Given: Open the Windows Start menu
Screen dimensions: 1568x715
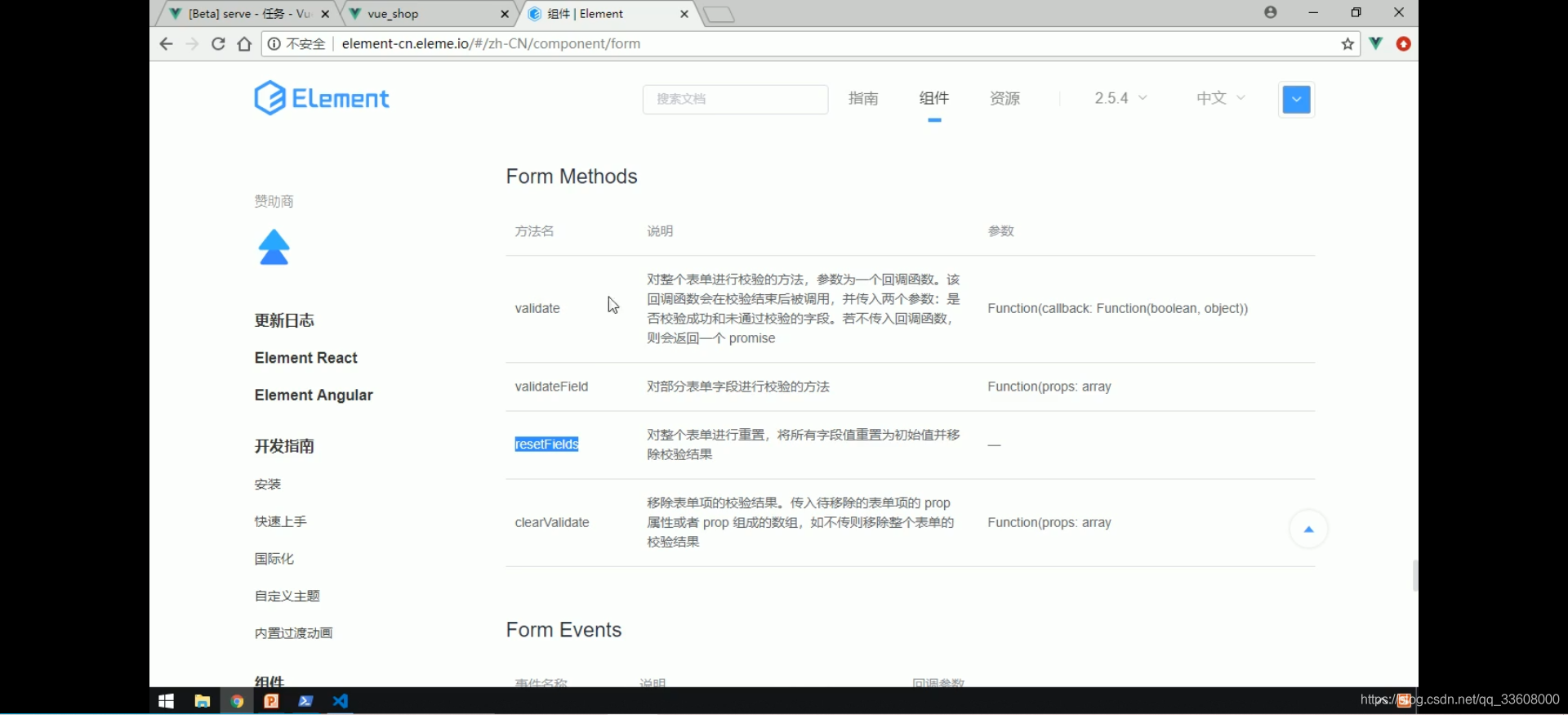Looking at the screenshot, I should (166, 701).
